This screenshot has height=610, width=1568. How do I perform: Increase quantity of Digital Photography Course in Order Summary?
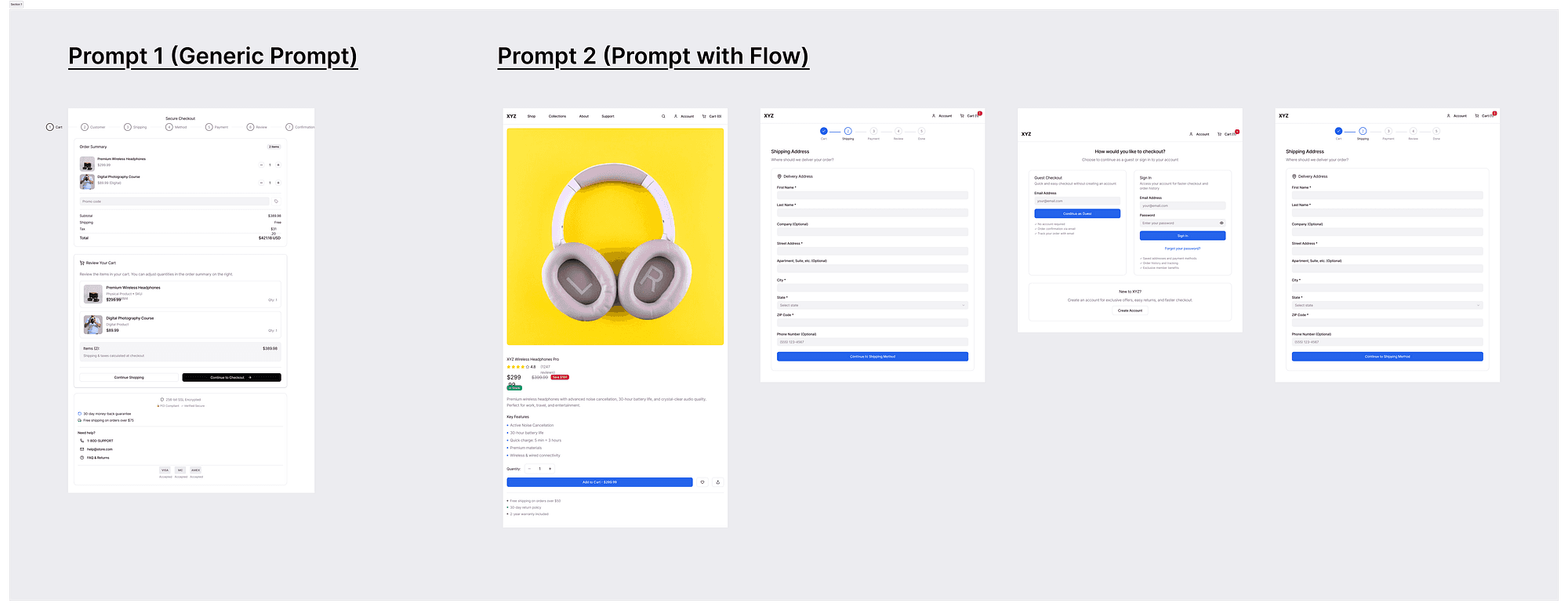click(278, 183)
